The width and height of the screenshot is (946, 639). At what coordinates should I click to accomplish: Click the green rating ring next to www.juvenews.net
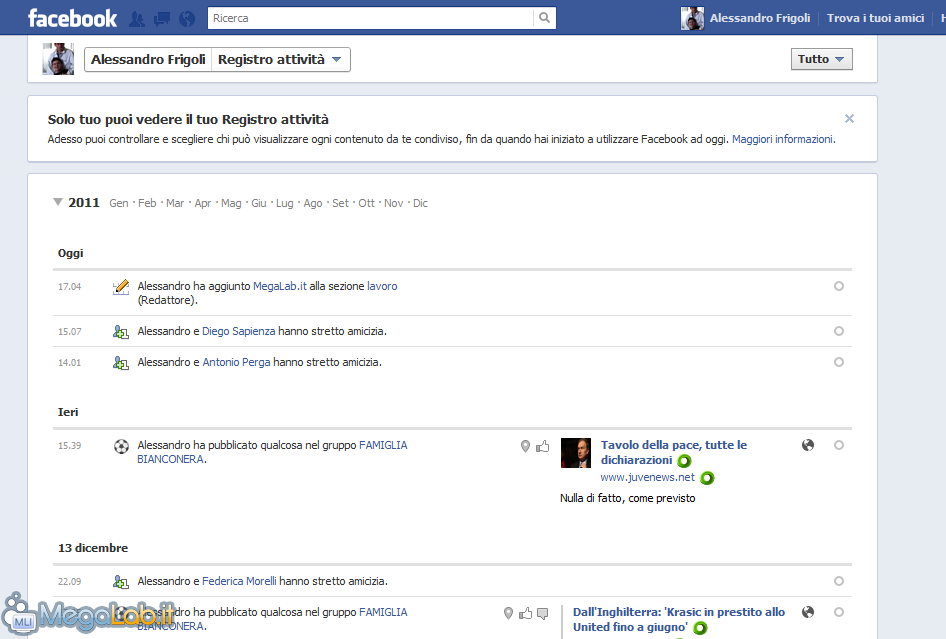pos(707,478)
